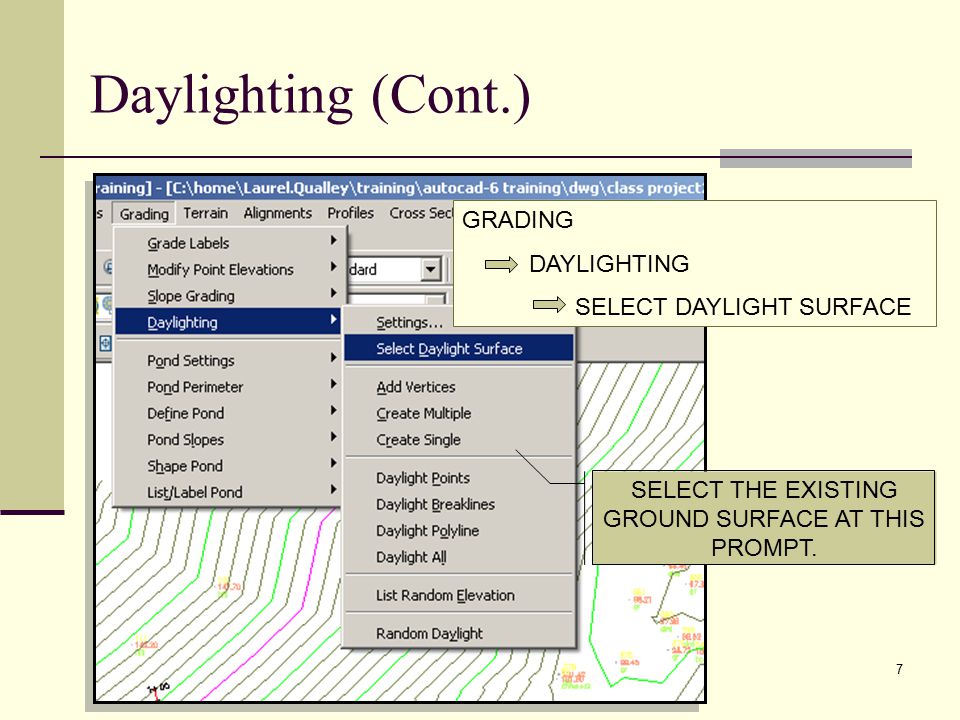Screen dimensions: 960x720
Task: Open List/Label Pond submenu
Action: [228, 492]
